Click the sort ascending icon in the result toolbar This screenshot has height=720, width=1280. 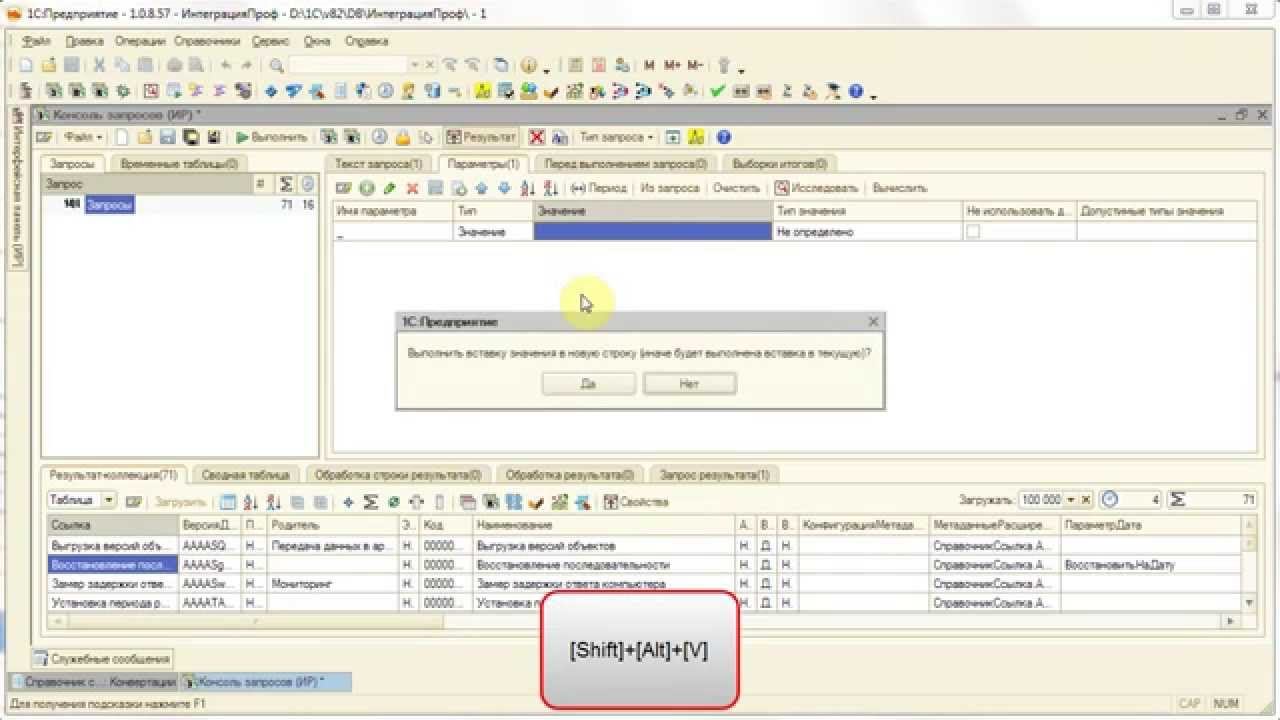[x=250, y=502]
